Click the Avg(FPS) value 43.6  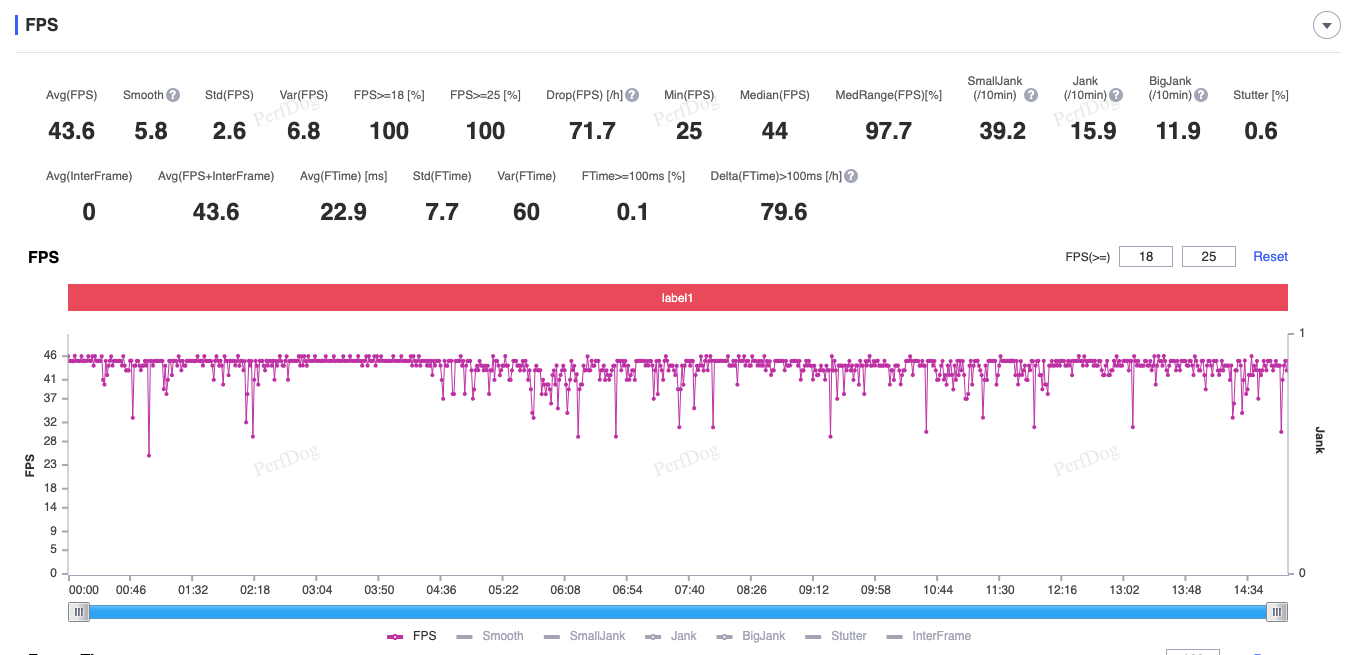coord(71,131)
